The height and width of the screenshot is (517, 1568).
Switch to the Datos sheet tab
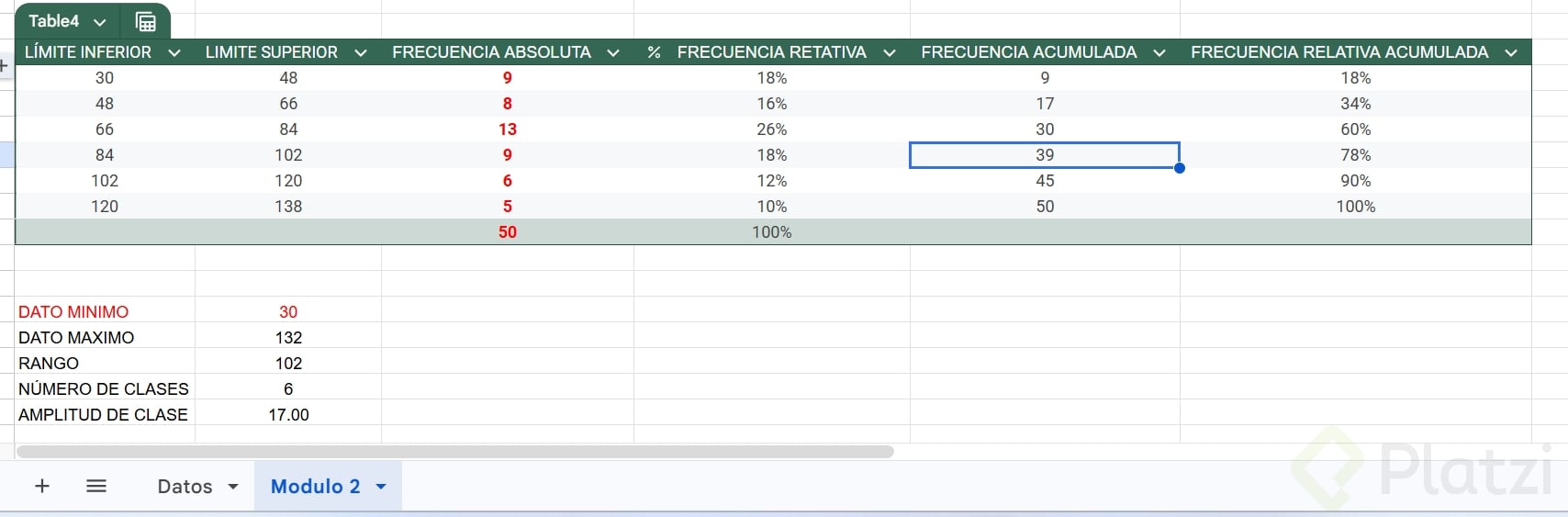pos(185,486)
